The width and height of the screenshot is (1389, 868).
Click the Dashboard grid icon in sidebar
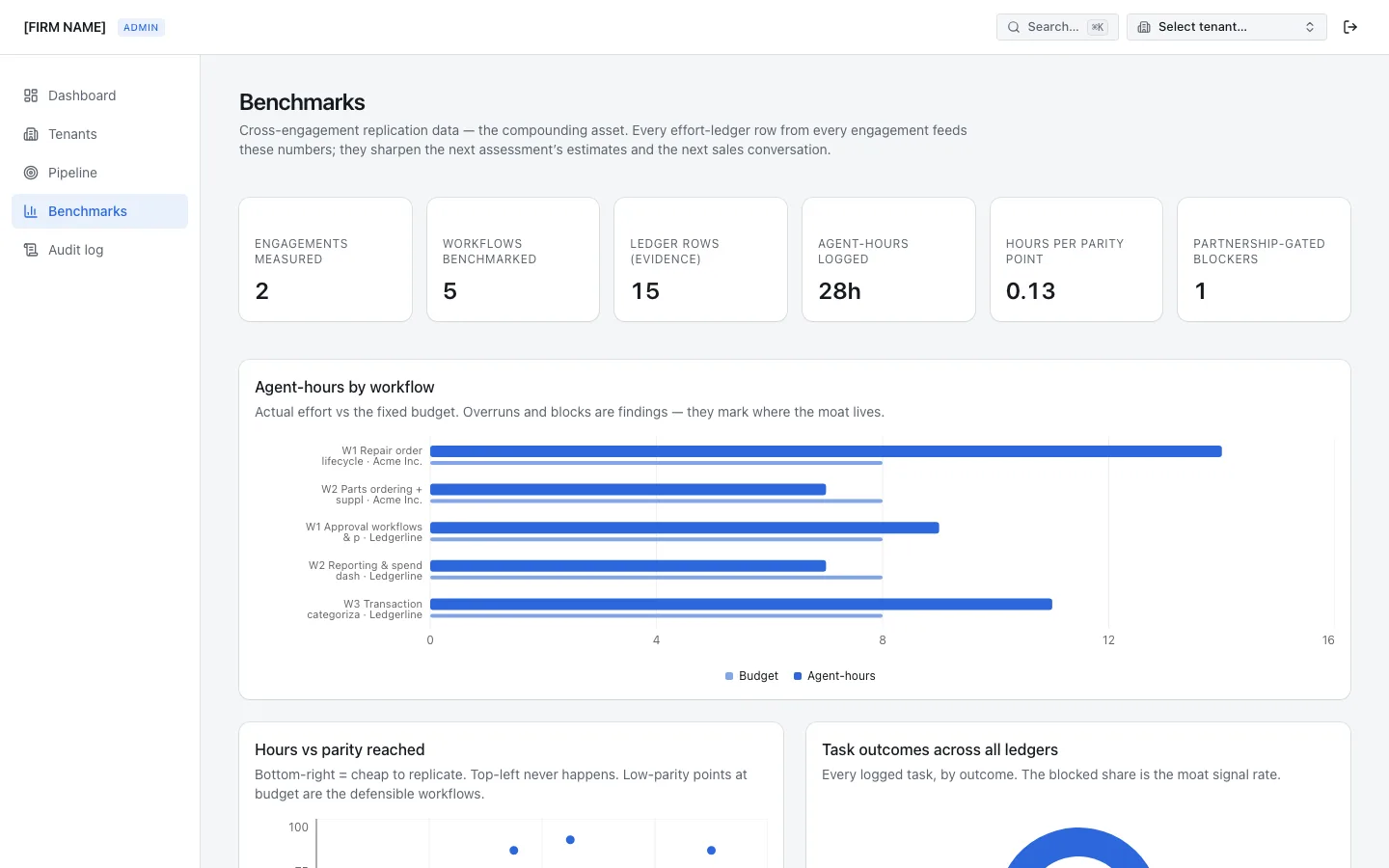(x=31, y=95)
